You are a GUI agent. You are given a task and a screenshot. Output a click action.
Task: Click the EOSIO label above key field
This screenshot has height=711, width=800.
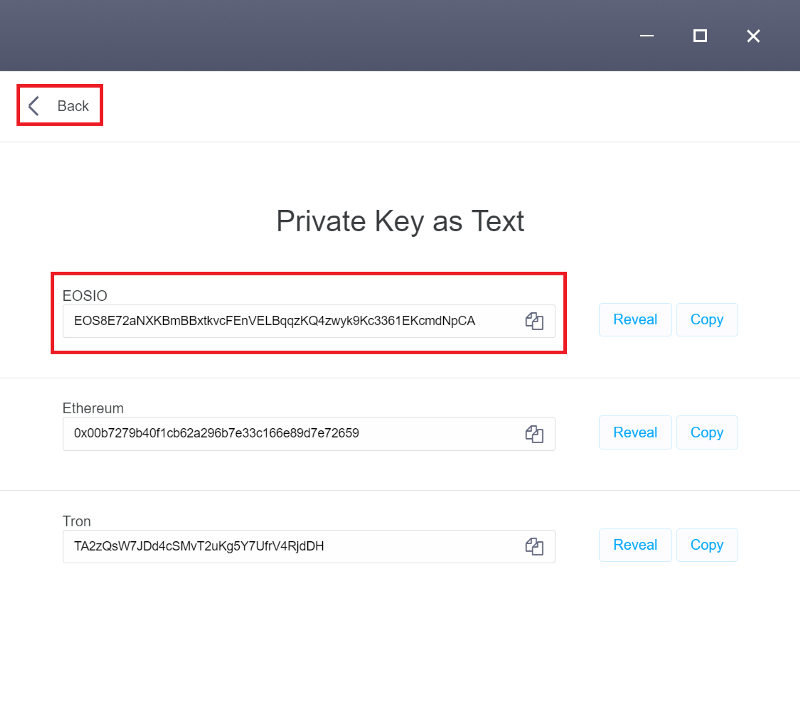[85, 295]
